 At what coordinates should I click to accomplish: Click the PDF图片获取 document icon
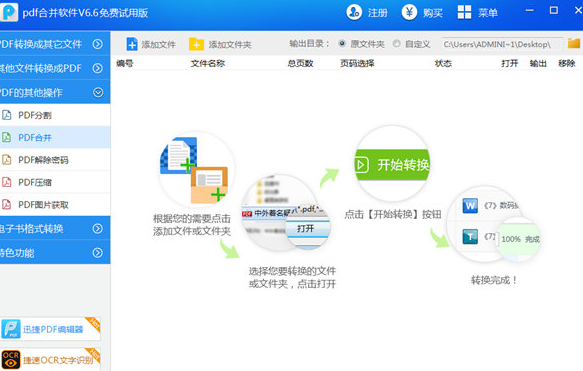pyautogui.click(x=6, y=204)
